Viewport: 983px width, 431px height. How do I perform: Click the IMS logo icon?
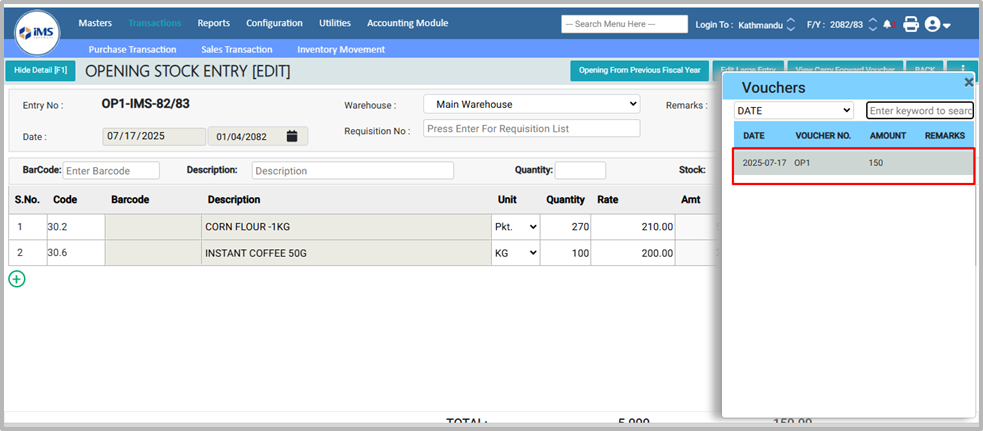click(37, 34)
